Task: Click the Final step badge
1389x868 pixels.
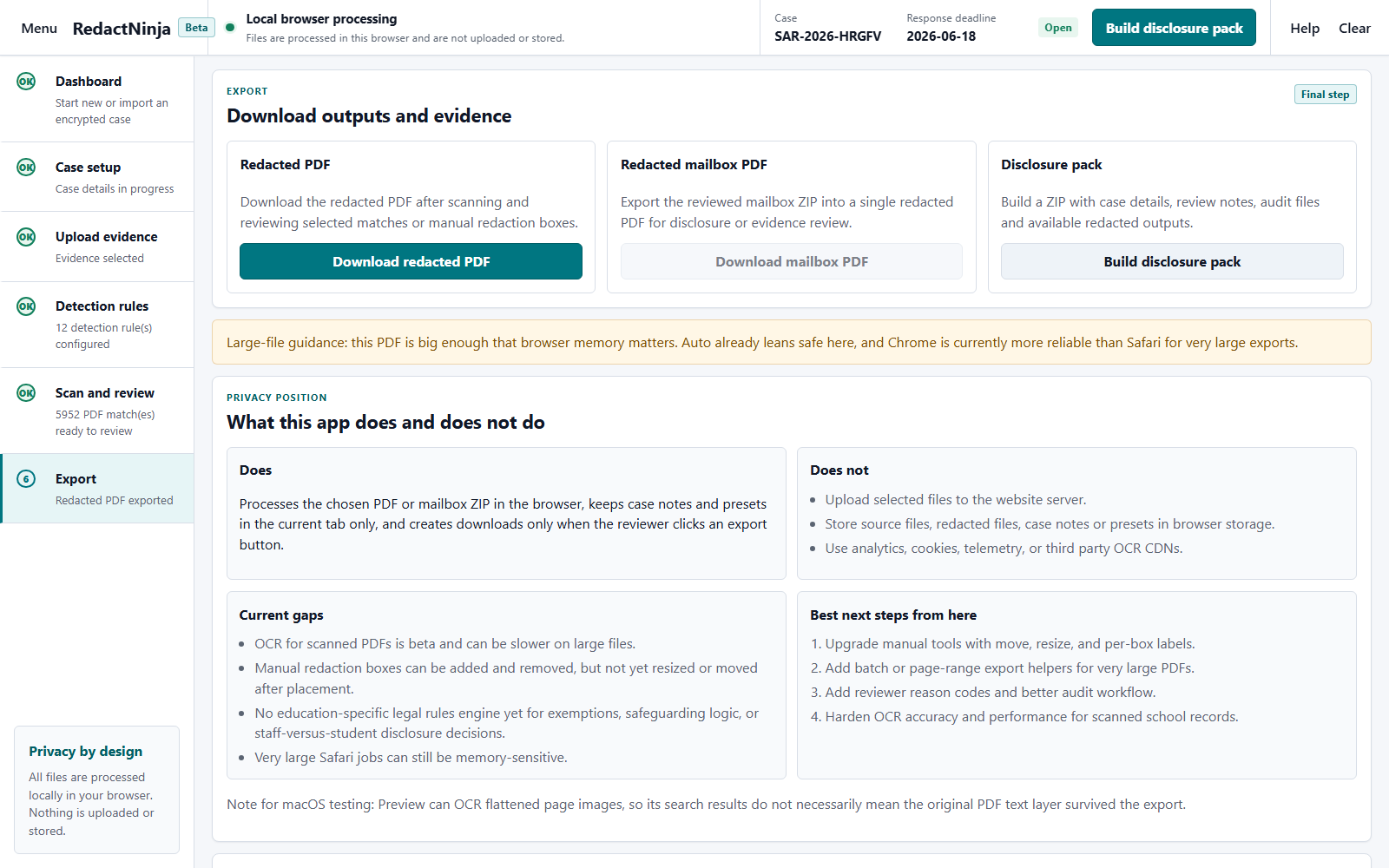Action: 1325,95
